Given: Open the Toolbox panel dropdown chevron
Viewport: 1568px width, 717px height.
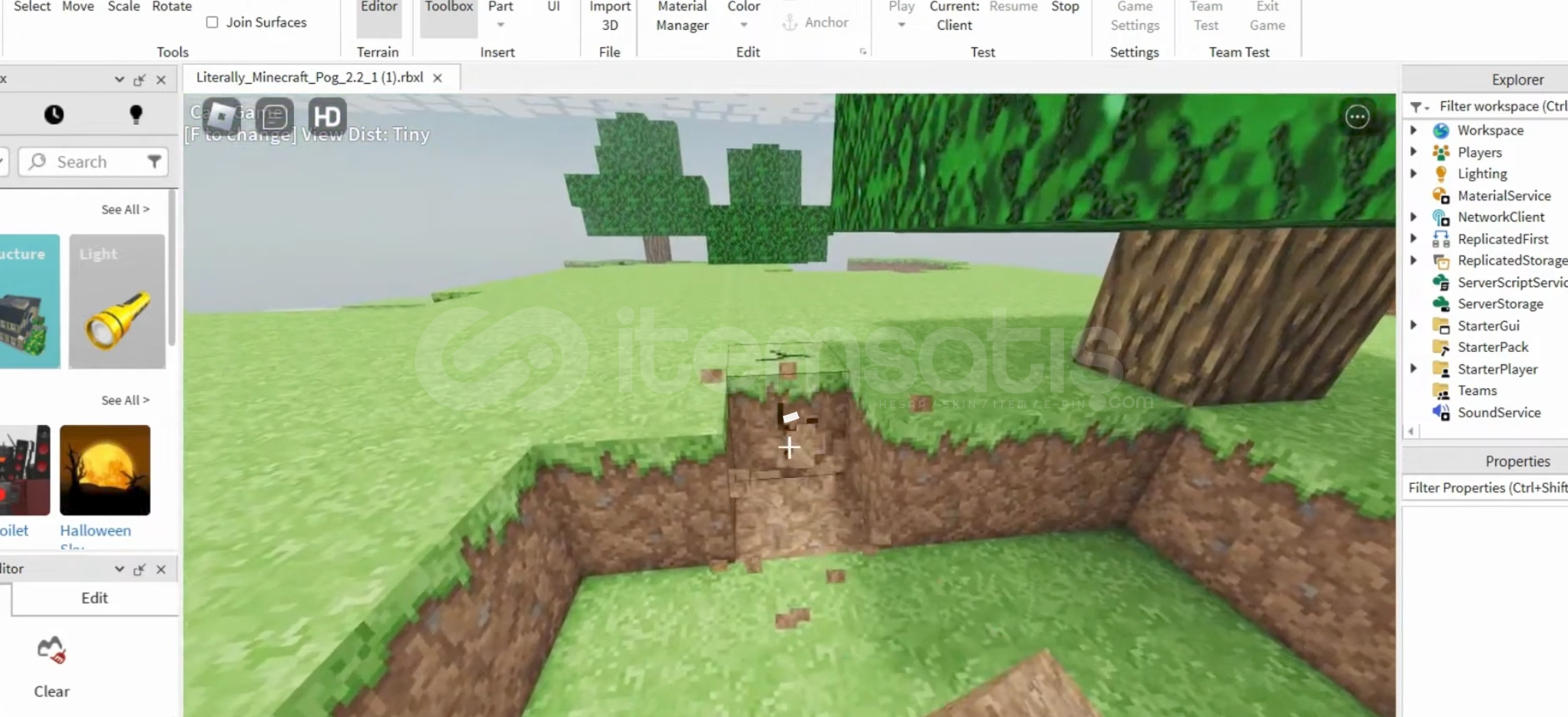Looking at the screenshot, I should (x=119, y=80).
